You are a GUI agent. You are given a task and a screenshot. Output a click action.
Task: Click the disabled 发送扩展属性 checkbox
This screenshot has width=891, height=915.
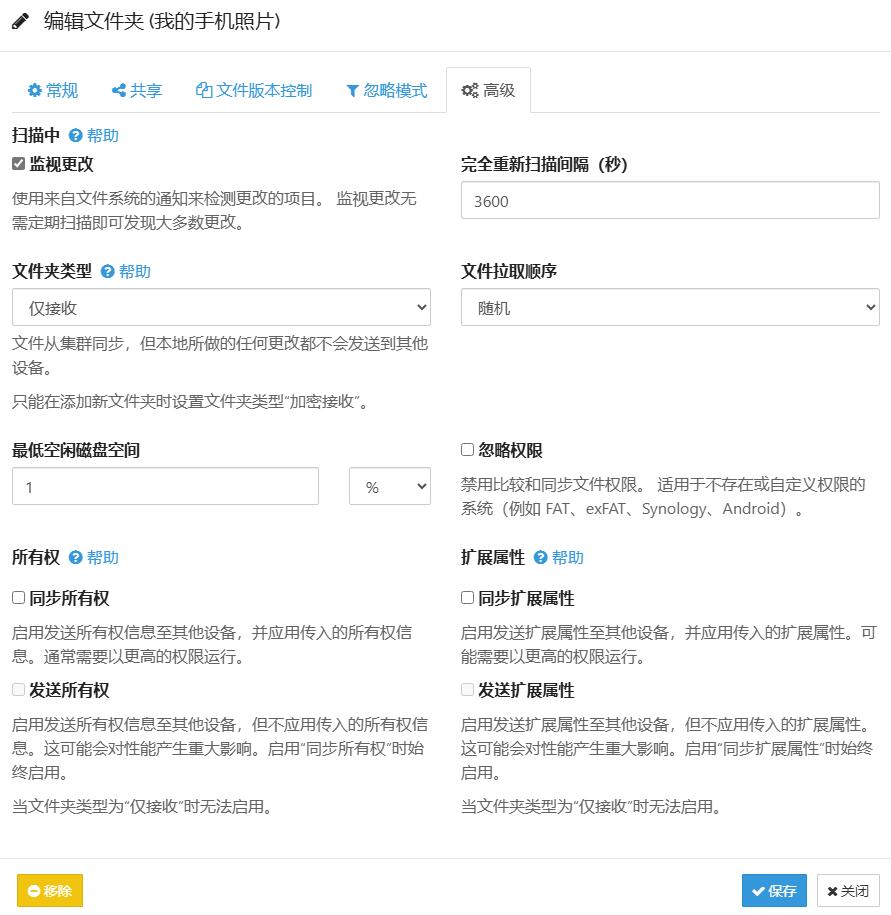(467, 690)
